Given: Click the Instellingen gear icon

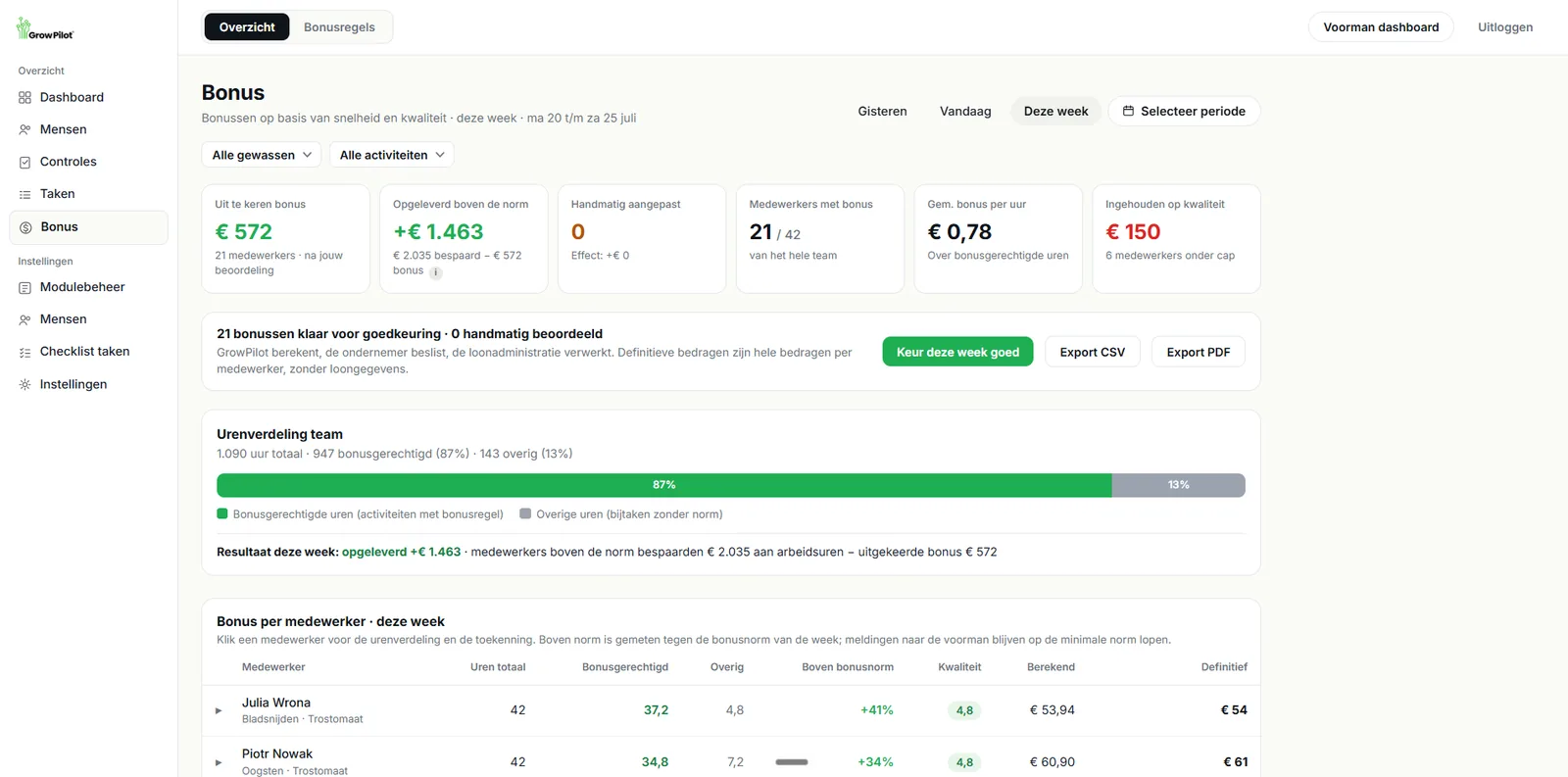Looking at the screenshot, I should (24, 384).
